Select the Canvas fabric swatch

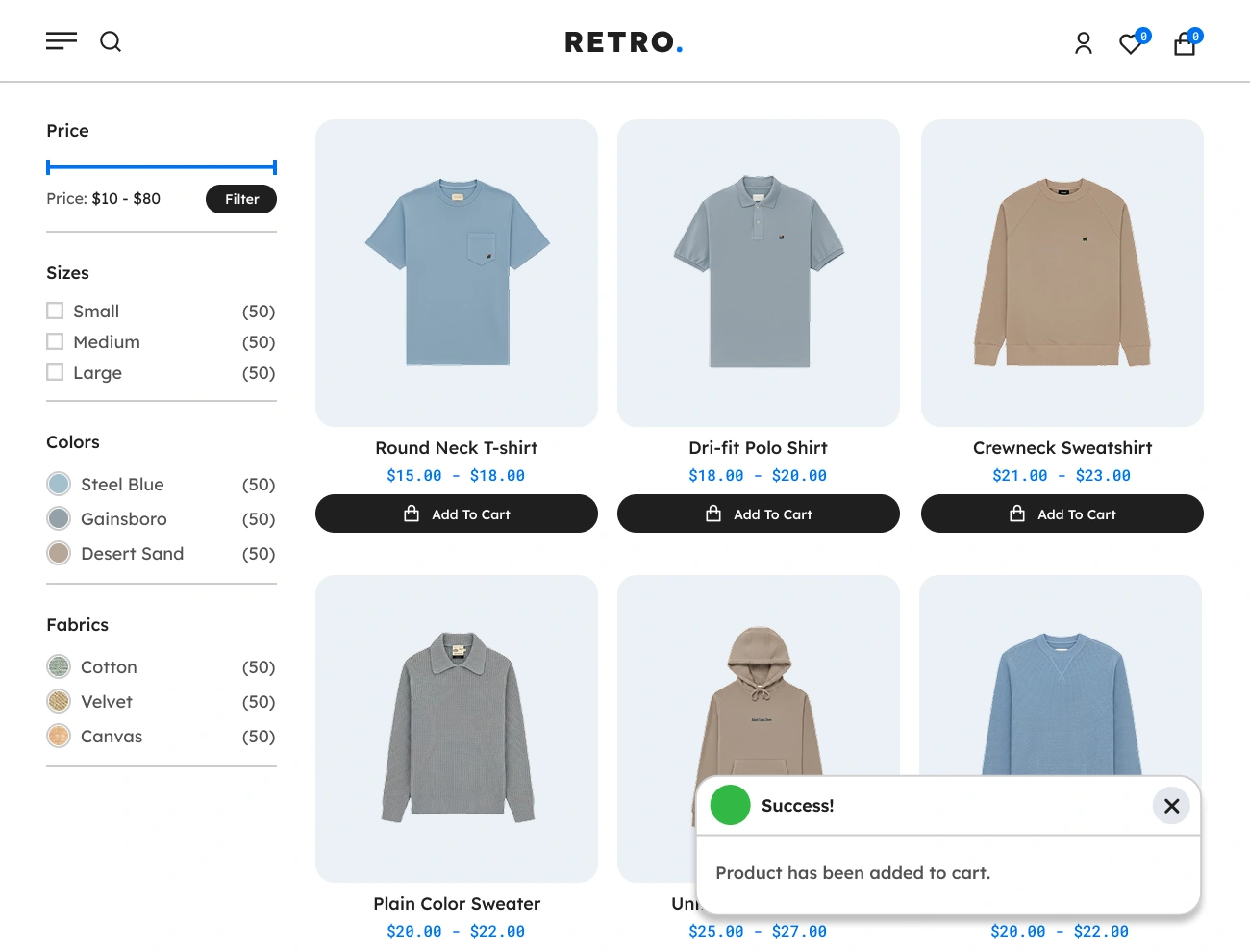[x=59, y=736]
